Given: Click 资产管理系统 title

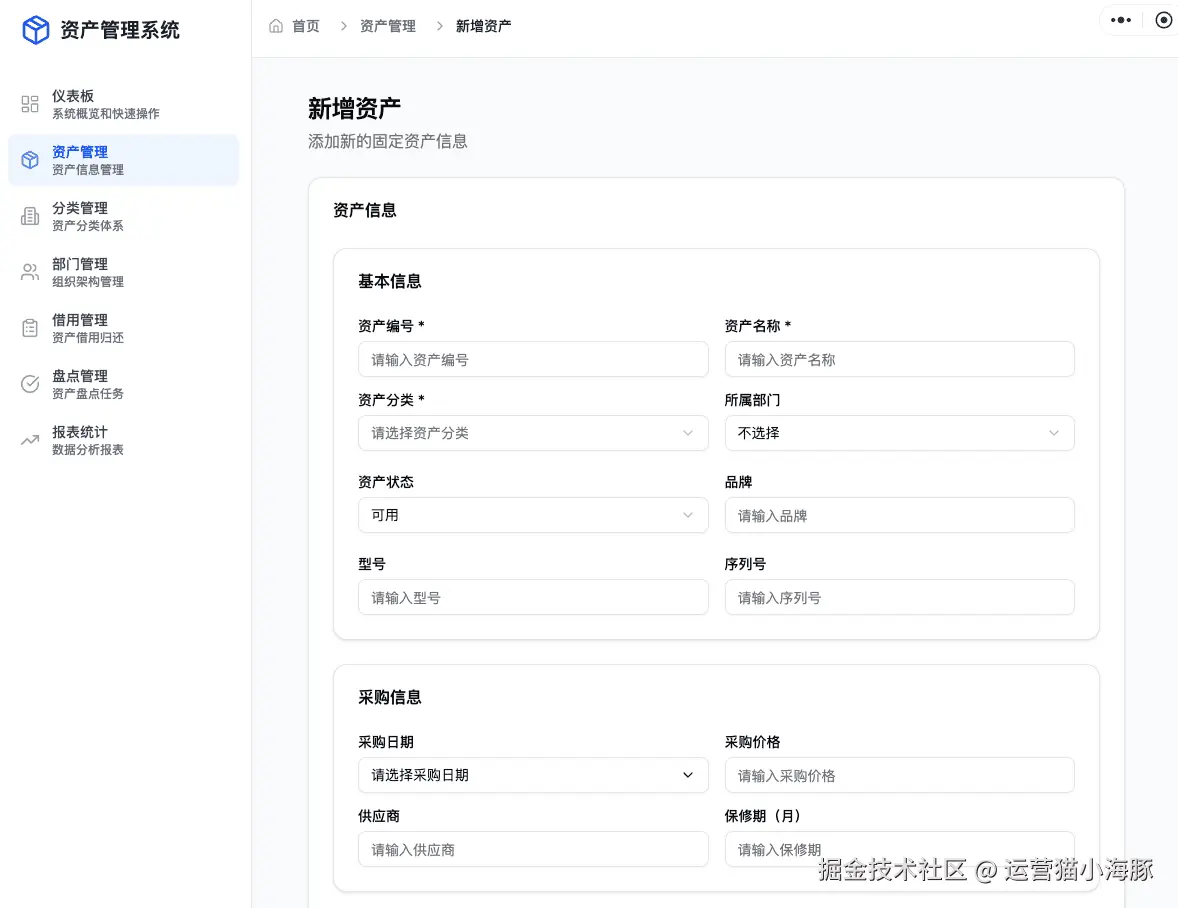Looking at the screenshot, I should 119,30.
